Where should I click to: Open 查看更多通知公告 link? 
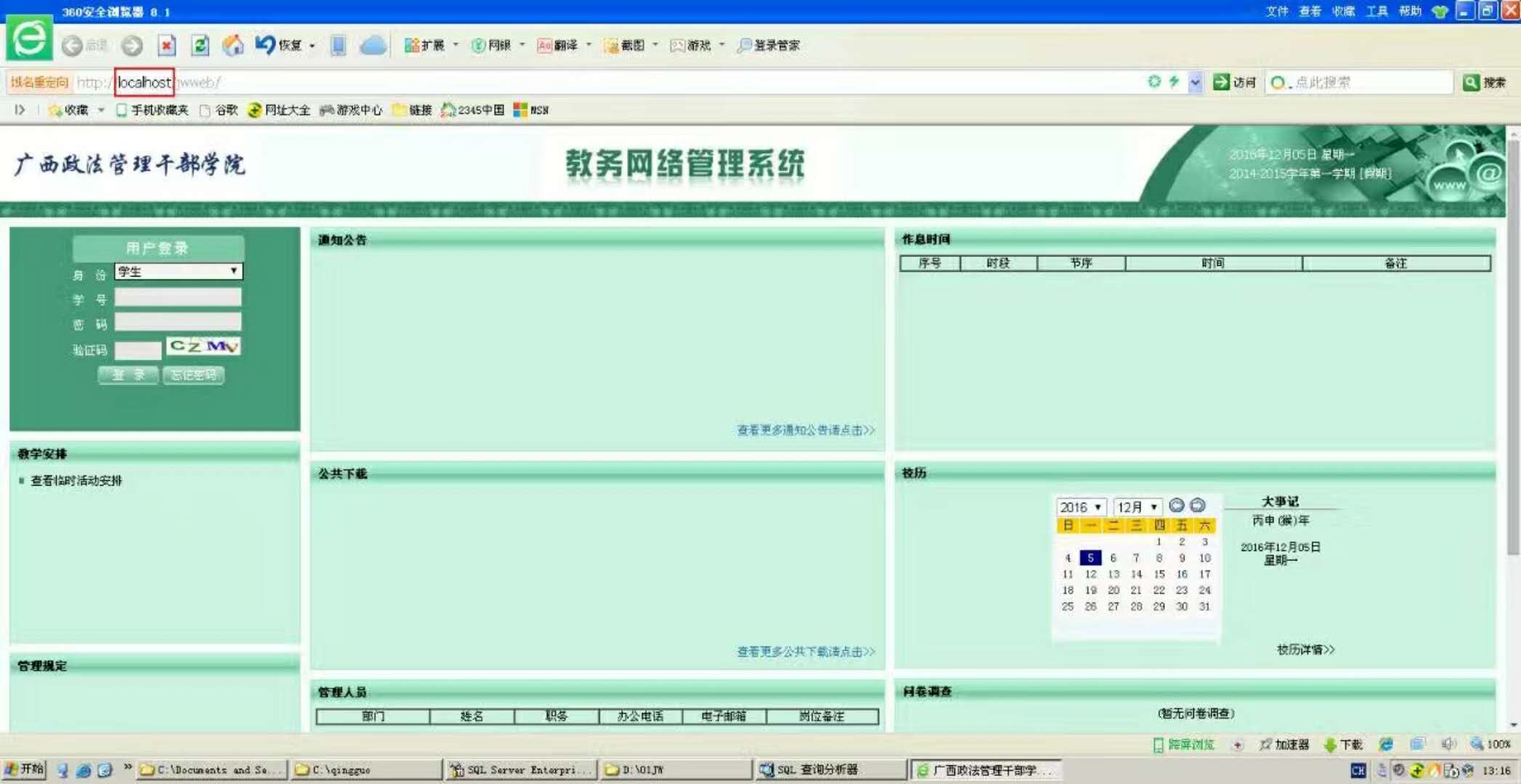tap(806, 430)
